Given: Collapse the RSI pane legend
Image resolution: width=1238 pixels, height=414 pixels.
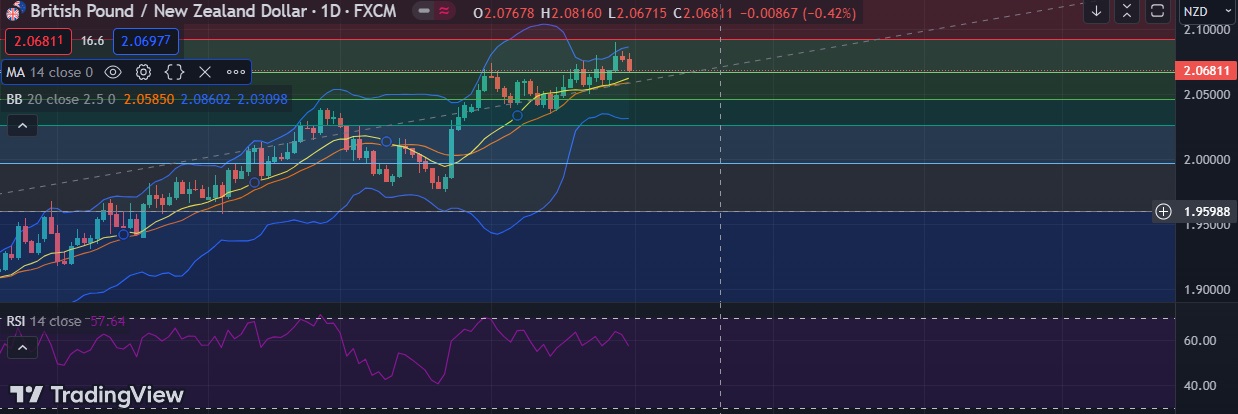Looking at the screenshot, I should point(22,348).
